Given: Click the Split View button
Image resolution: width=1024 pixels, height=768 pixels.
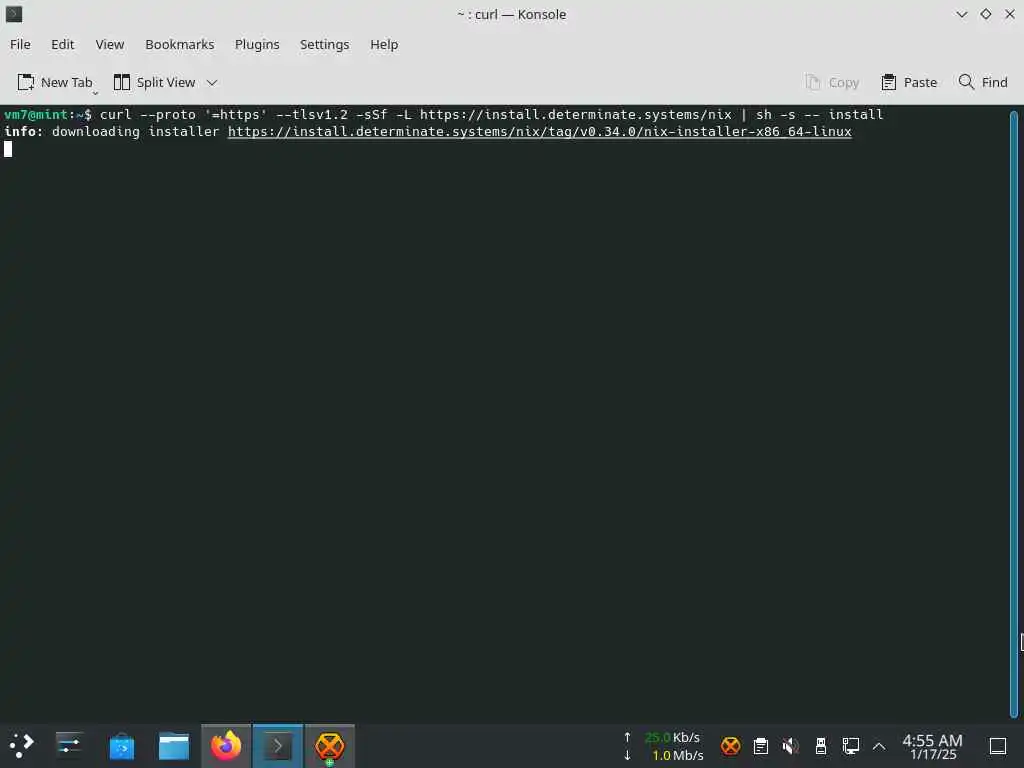Looking at the screenshot, I should [x=155, y=82].
